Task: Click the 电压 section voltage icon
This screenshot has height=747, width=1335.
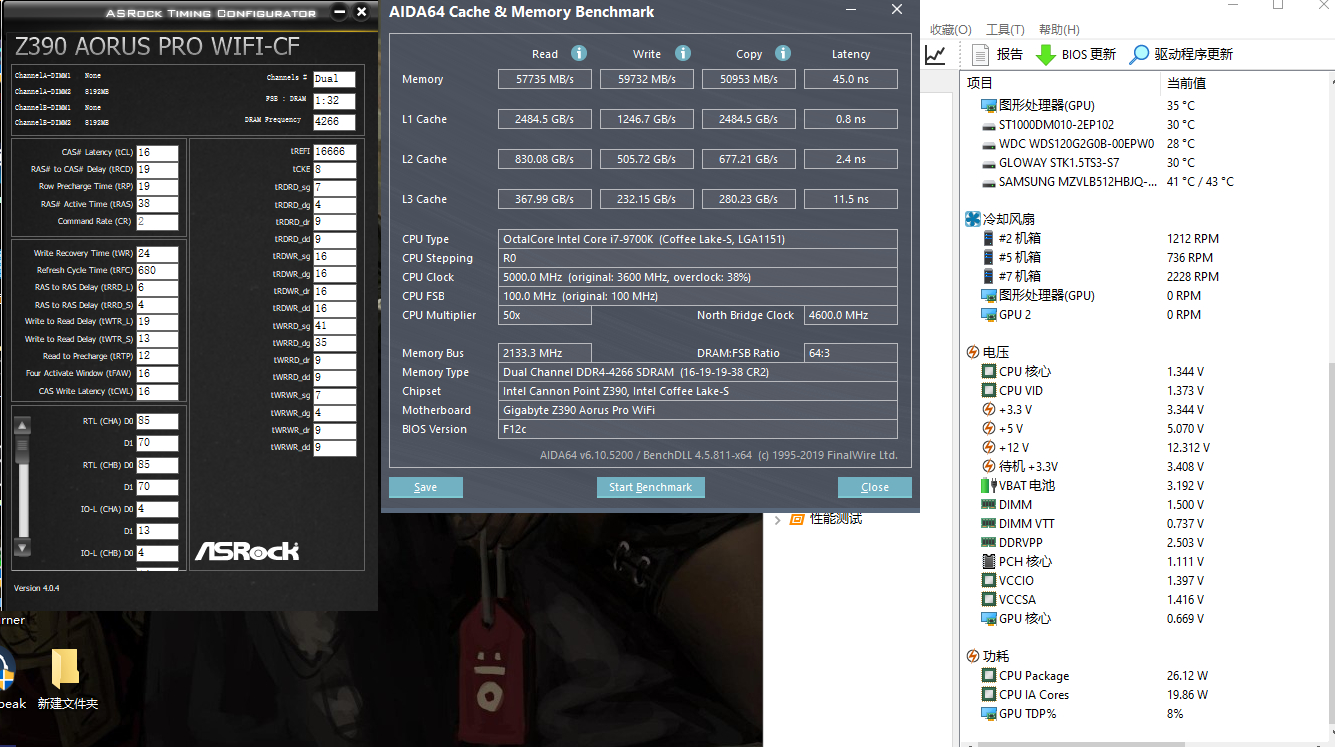Action: click(973, 352)
